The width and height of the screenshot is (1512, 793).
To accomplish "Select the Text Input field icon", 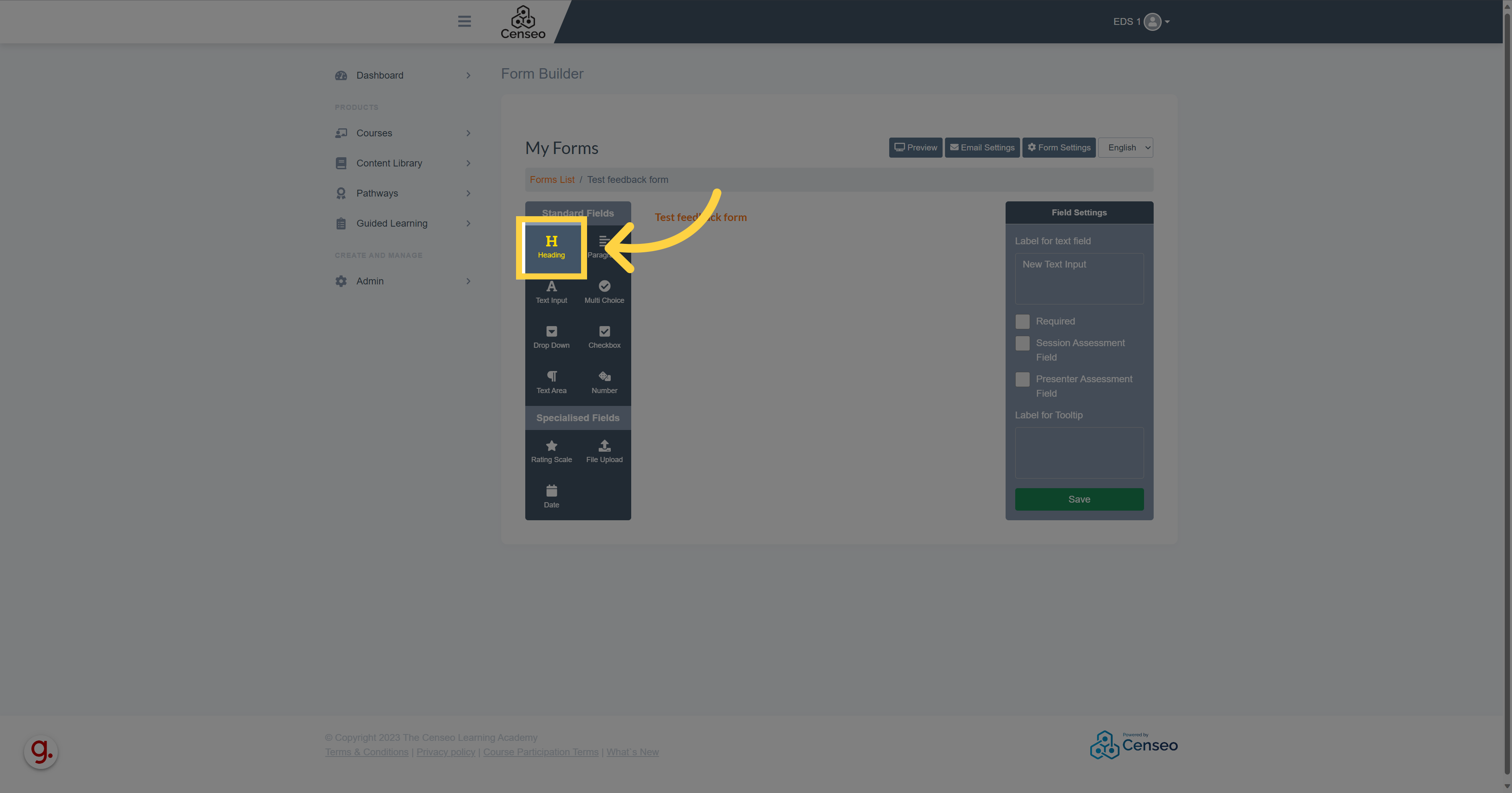I will (x=551, y=291).
